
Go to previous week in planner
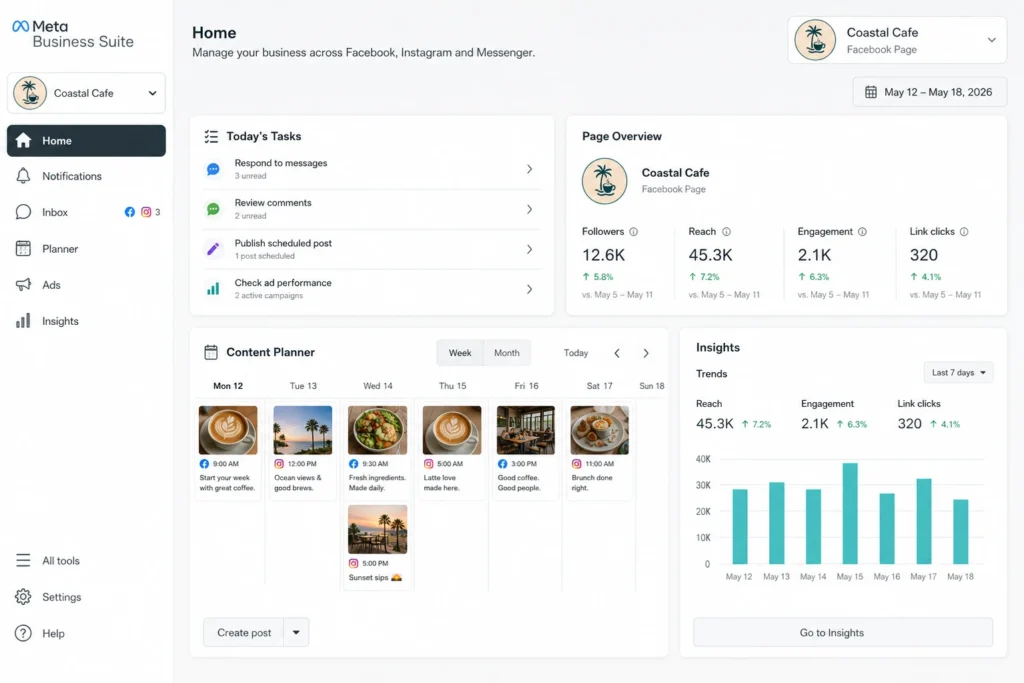pos(617,353)
